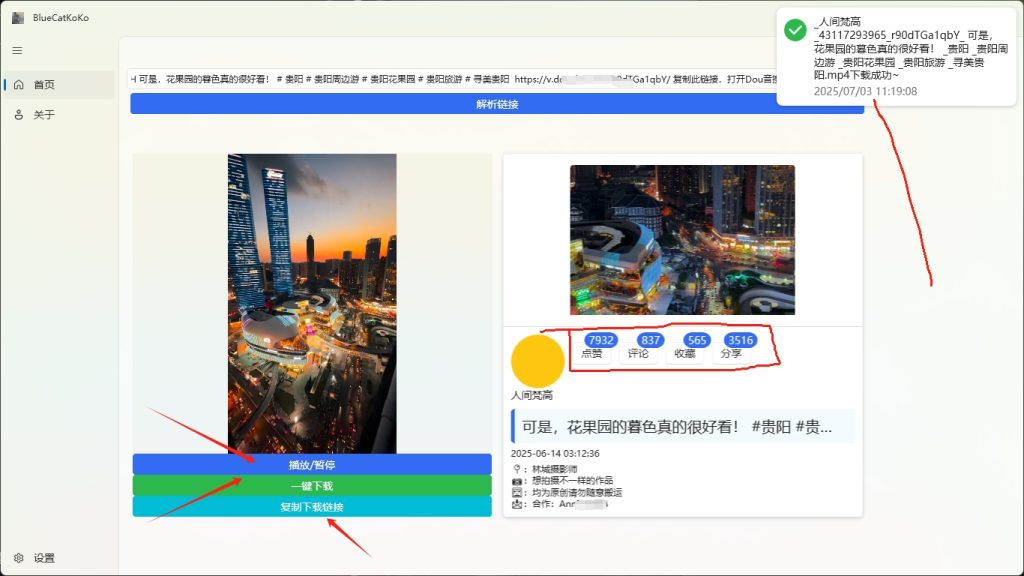Click the 7932 点赞 likes badge
Image resolution: width=1024 pixels, height=576 pixels.
(599, 346)
